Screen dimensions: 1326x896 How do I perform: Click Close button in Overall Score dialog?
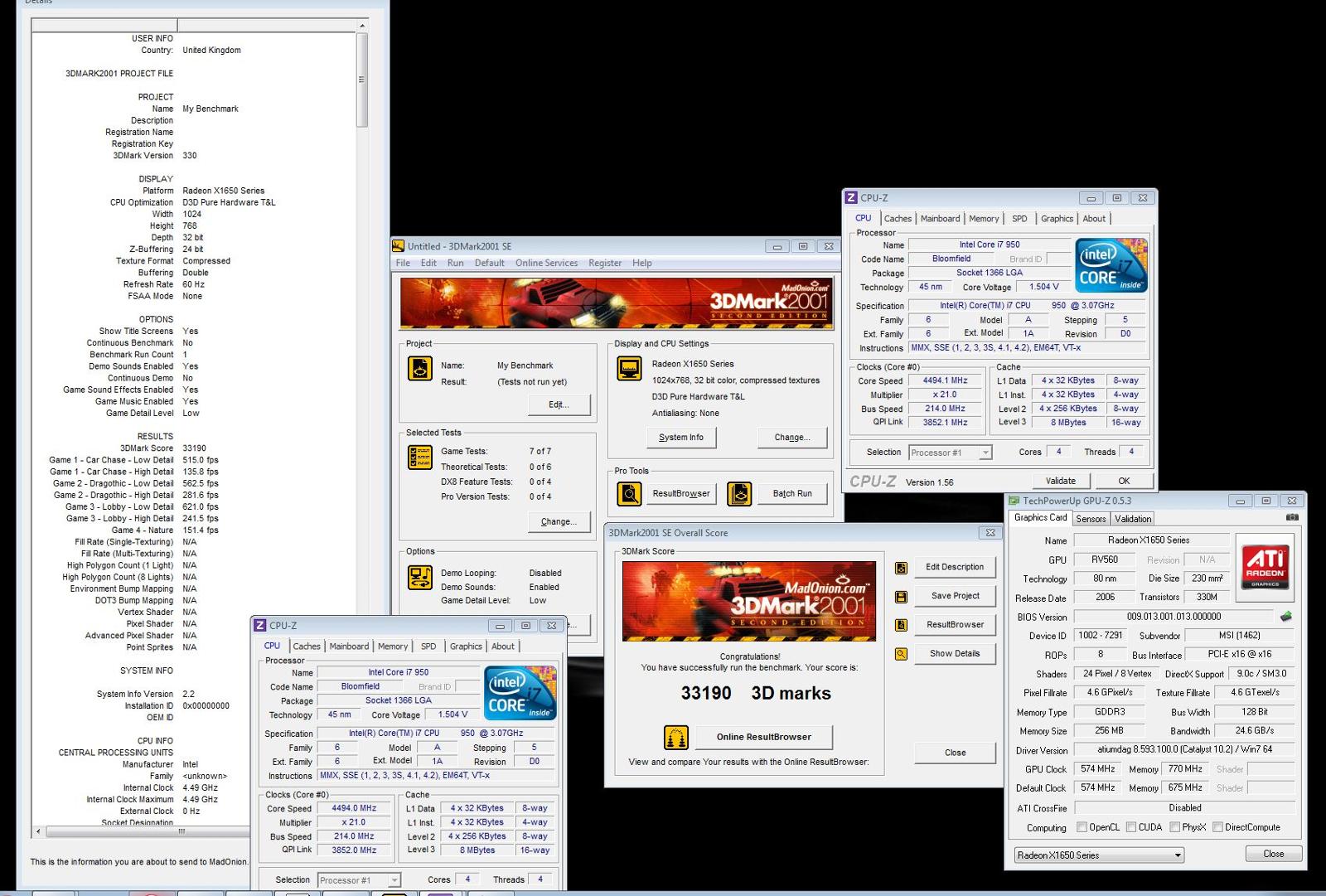point(955,753)
